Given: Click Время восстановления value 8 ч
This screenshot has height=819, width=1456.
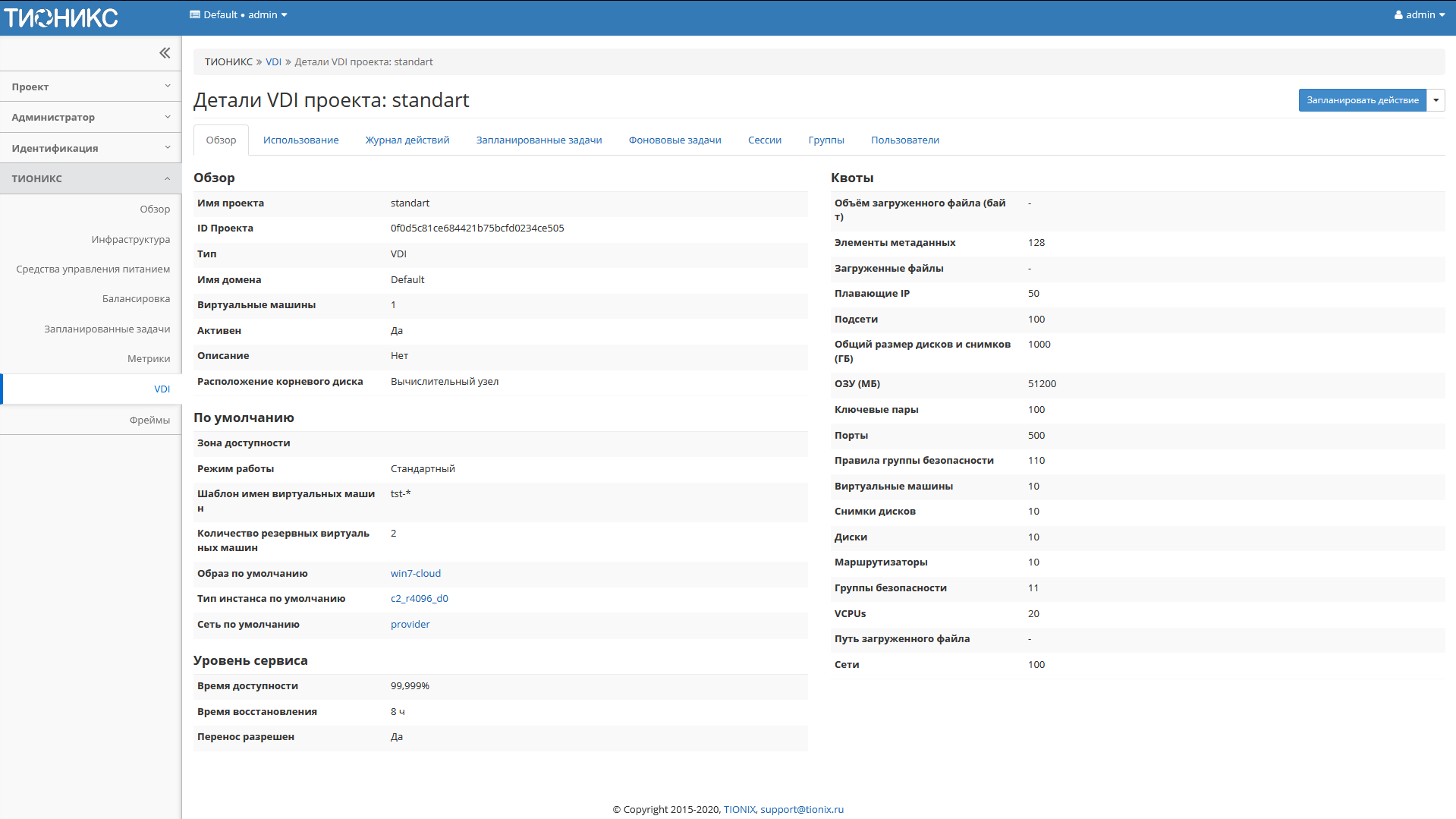Looking at the screenshot, I should tap(398, 711).
